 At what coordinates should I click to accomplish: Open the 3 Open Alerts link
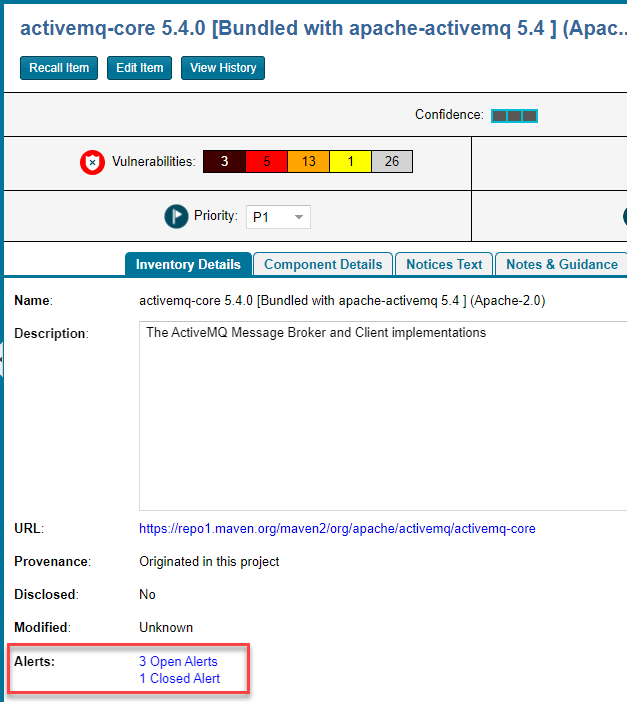tap(178, 661)
